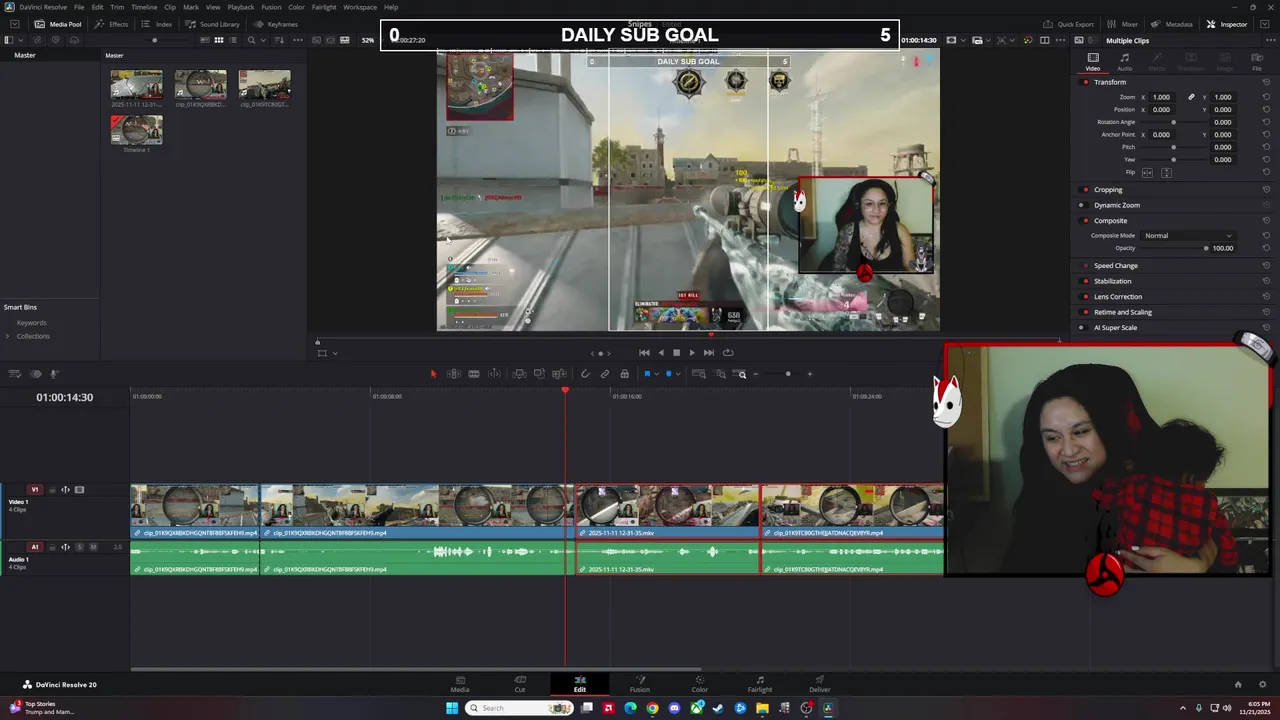
Task: Click timeline zoom in plus icon
Action: [x=810, y=374]
